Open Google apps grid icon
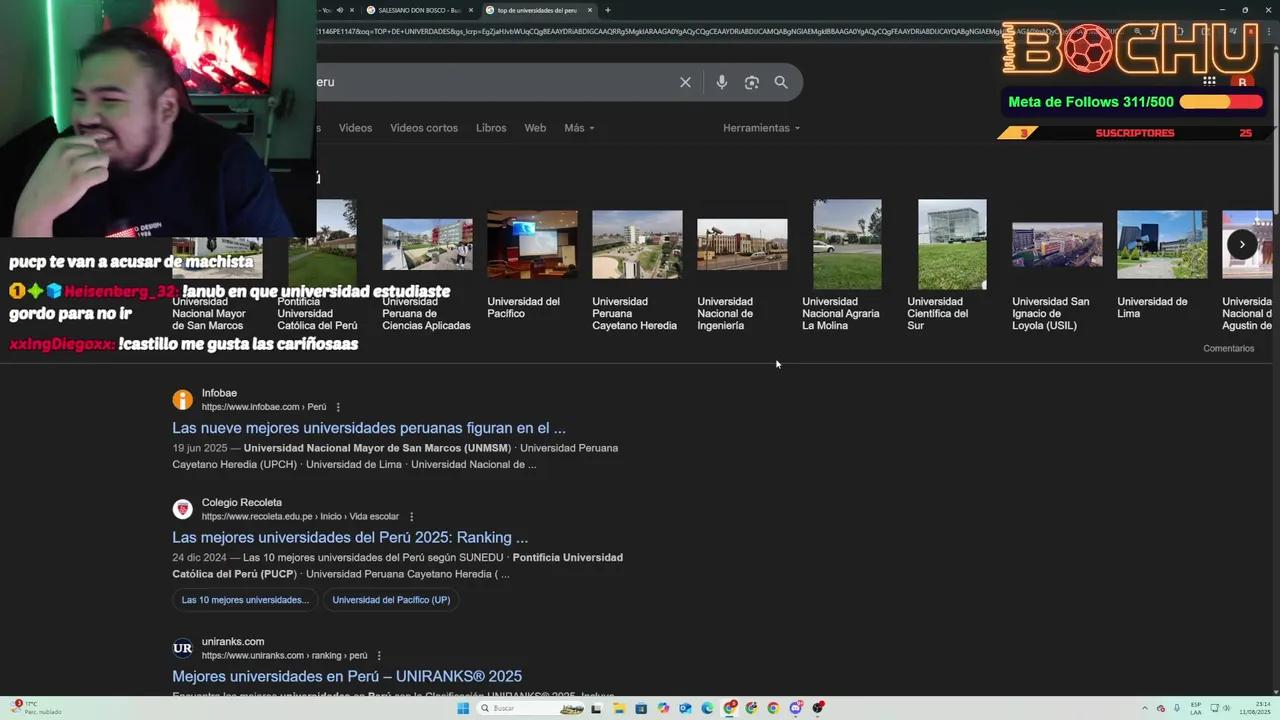 click(x=1209, y=82)
